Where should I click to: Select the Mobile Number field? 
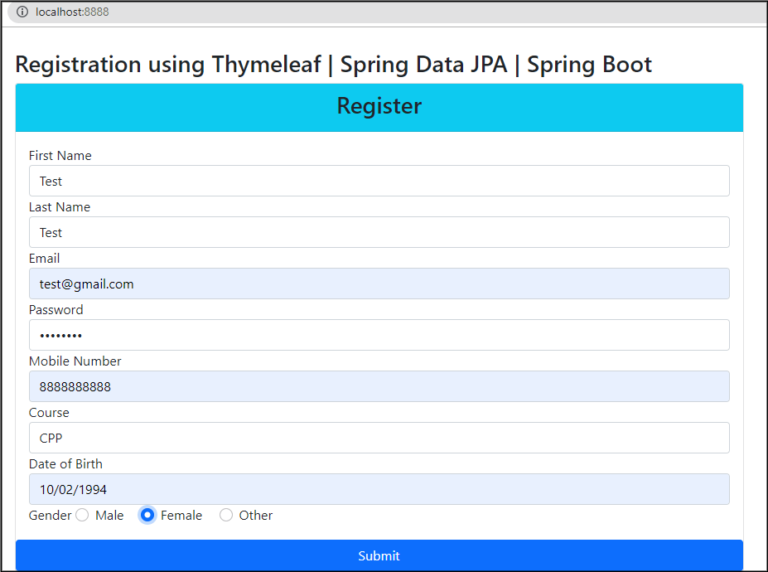[x=379, y=386]
